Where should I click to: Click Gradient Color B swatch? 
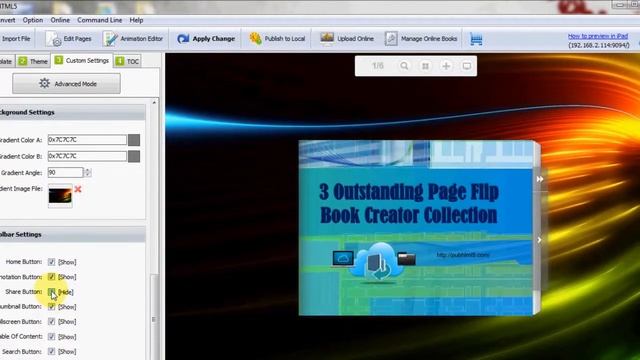click(134, 156)
